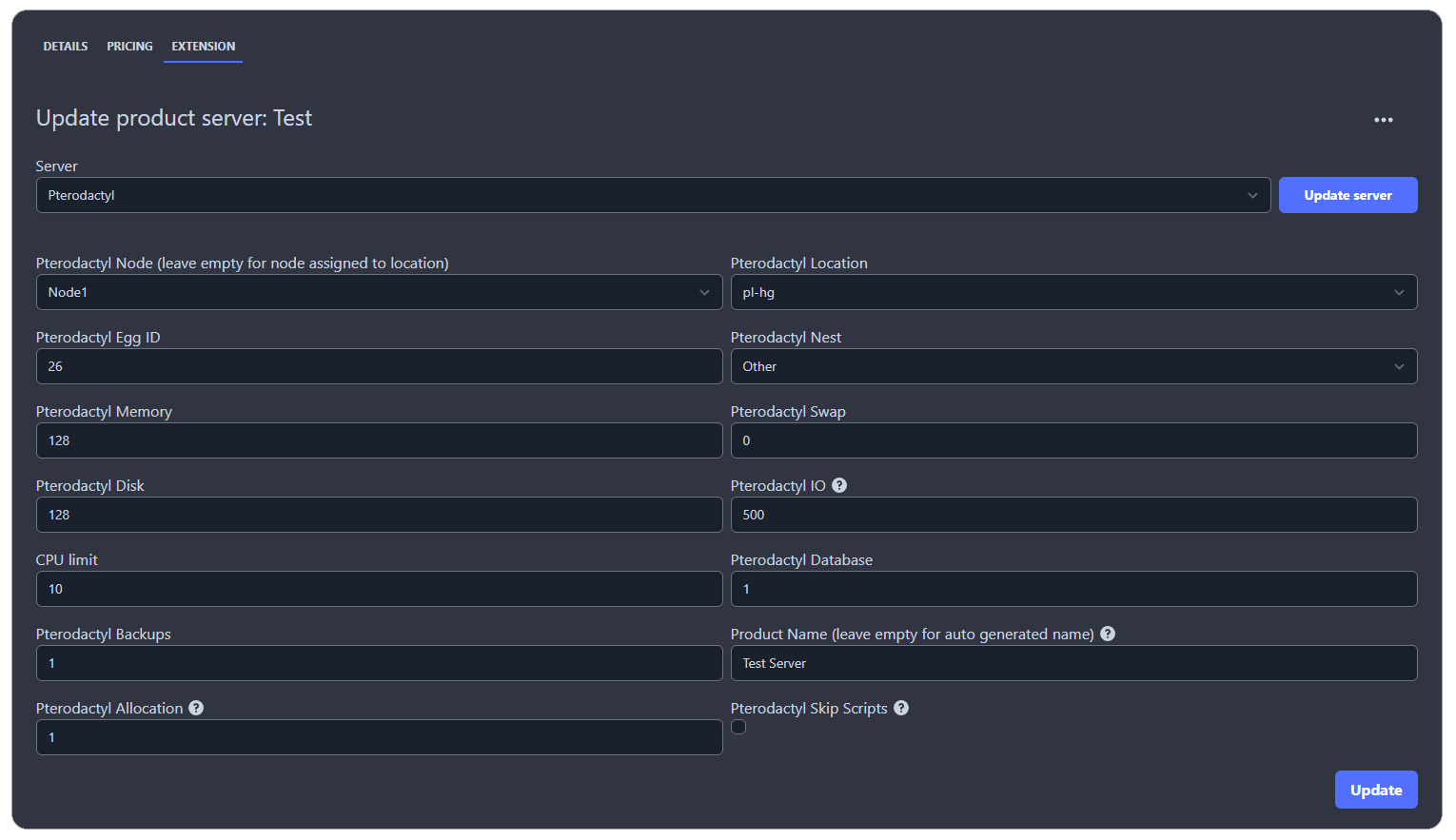The height and width of the screenshot is (840, 1456).
Task: Open the Pterodactyl Location dropdown
Action: coord(1073,292)
